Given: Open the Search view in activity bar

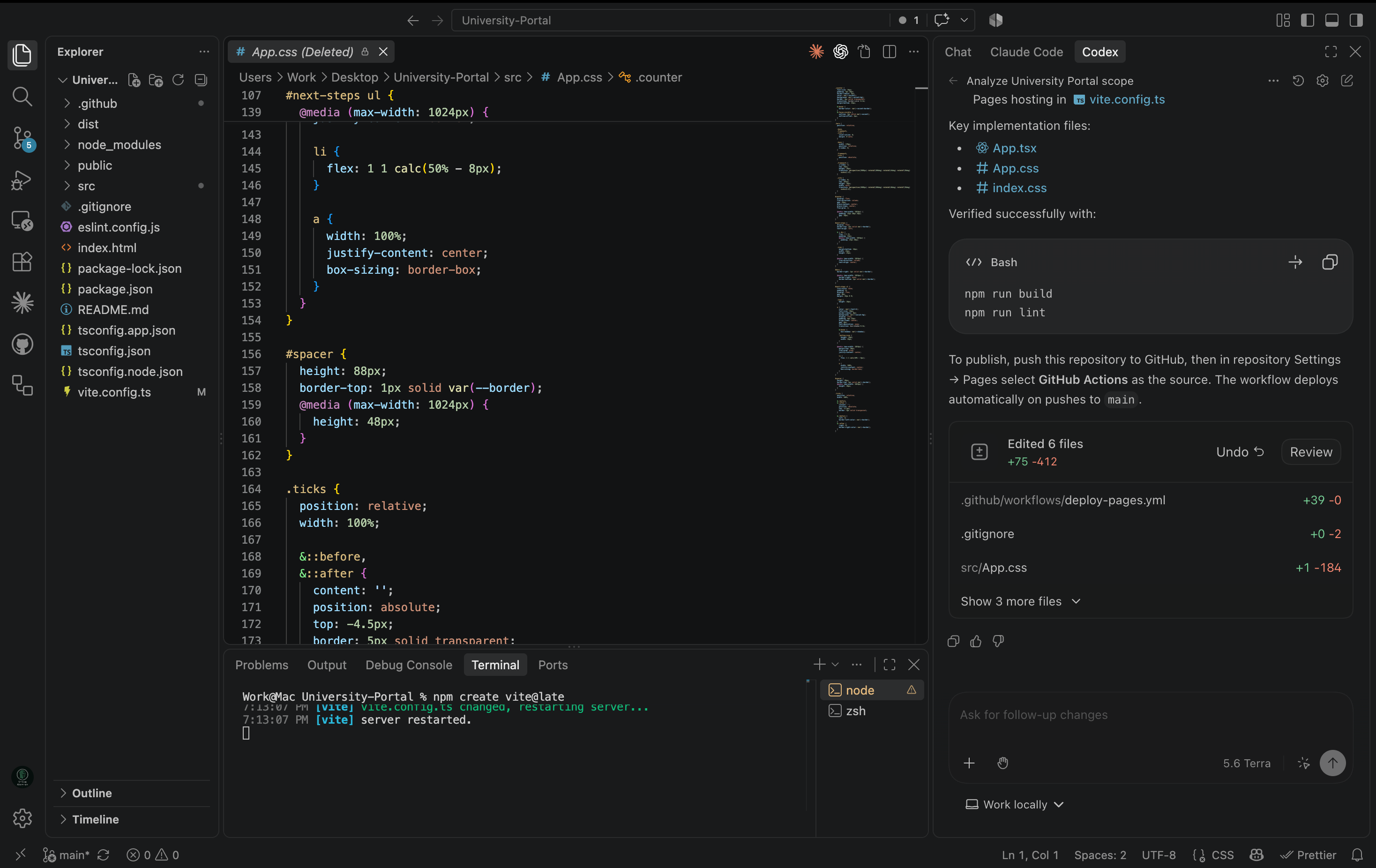Looking at the screenshot, I should tap(22, 97).
